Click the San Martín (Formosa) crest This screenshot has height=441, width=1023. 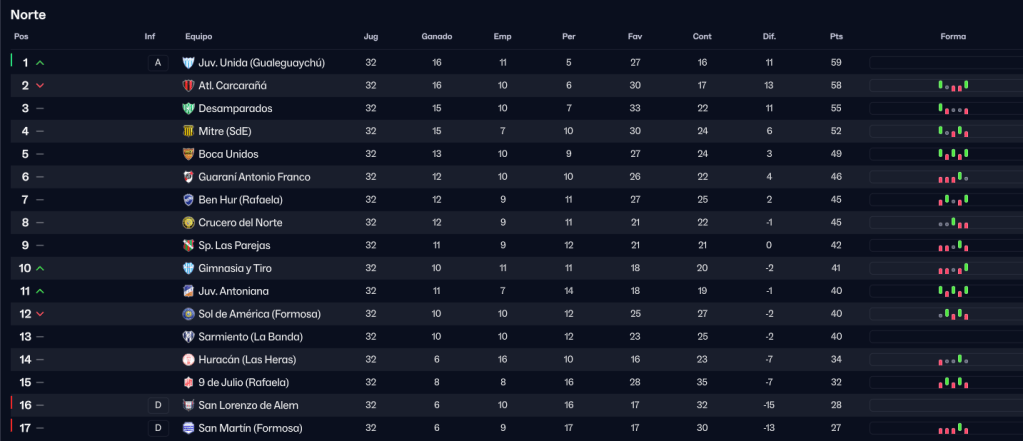[188, 428]
